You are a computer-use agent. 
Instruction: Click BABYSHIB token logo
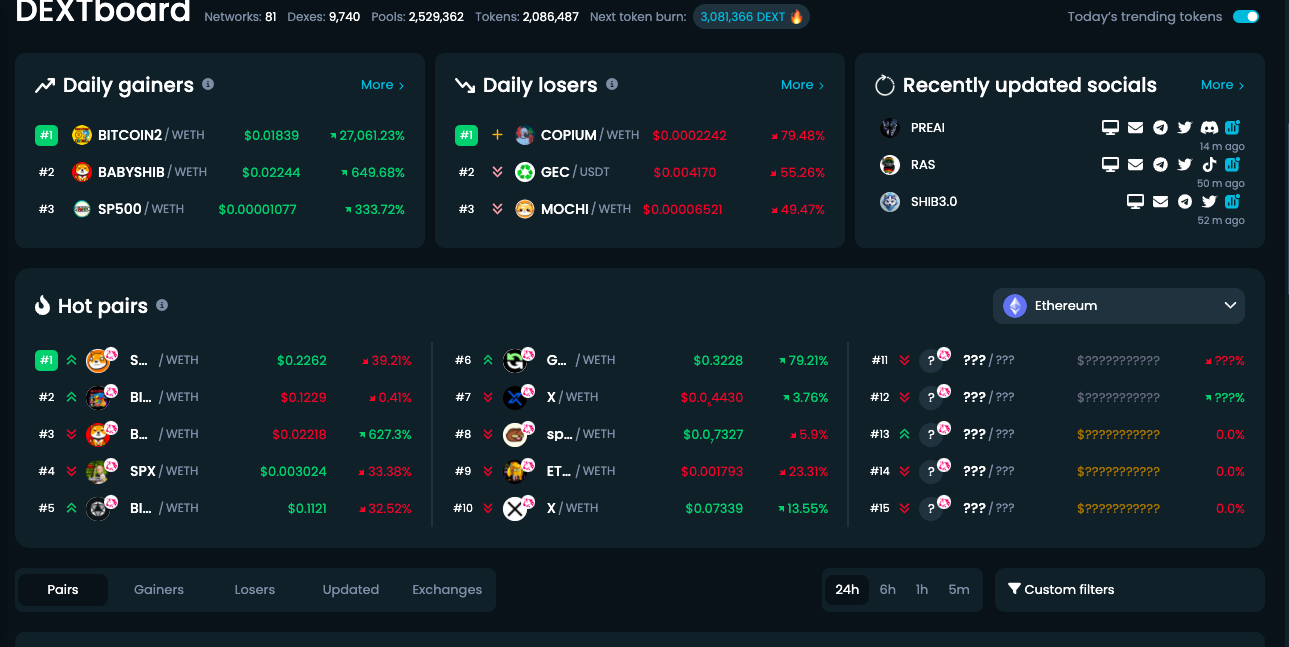click(x=82, y=172)
